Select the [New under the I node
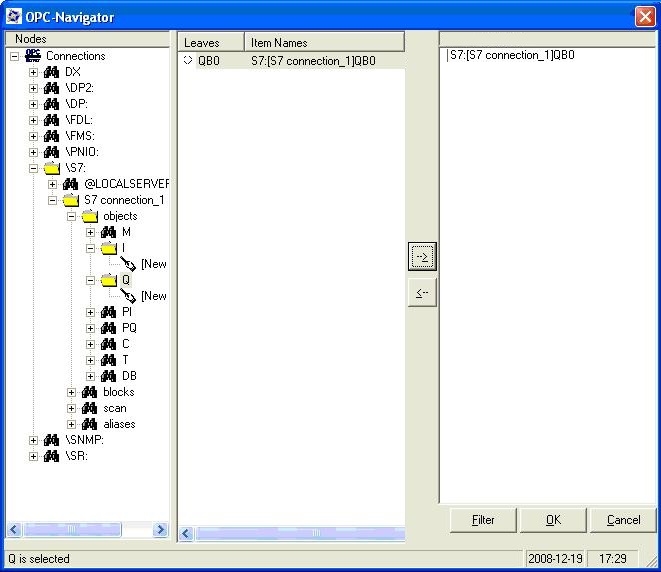This screenshot has height=572, width=661. point(153,264)
